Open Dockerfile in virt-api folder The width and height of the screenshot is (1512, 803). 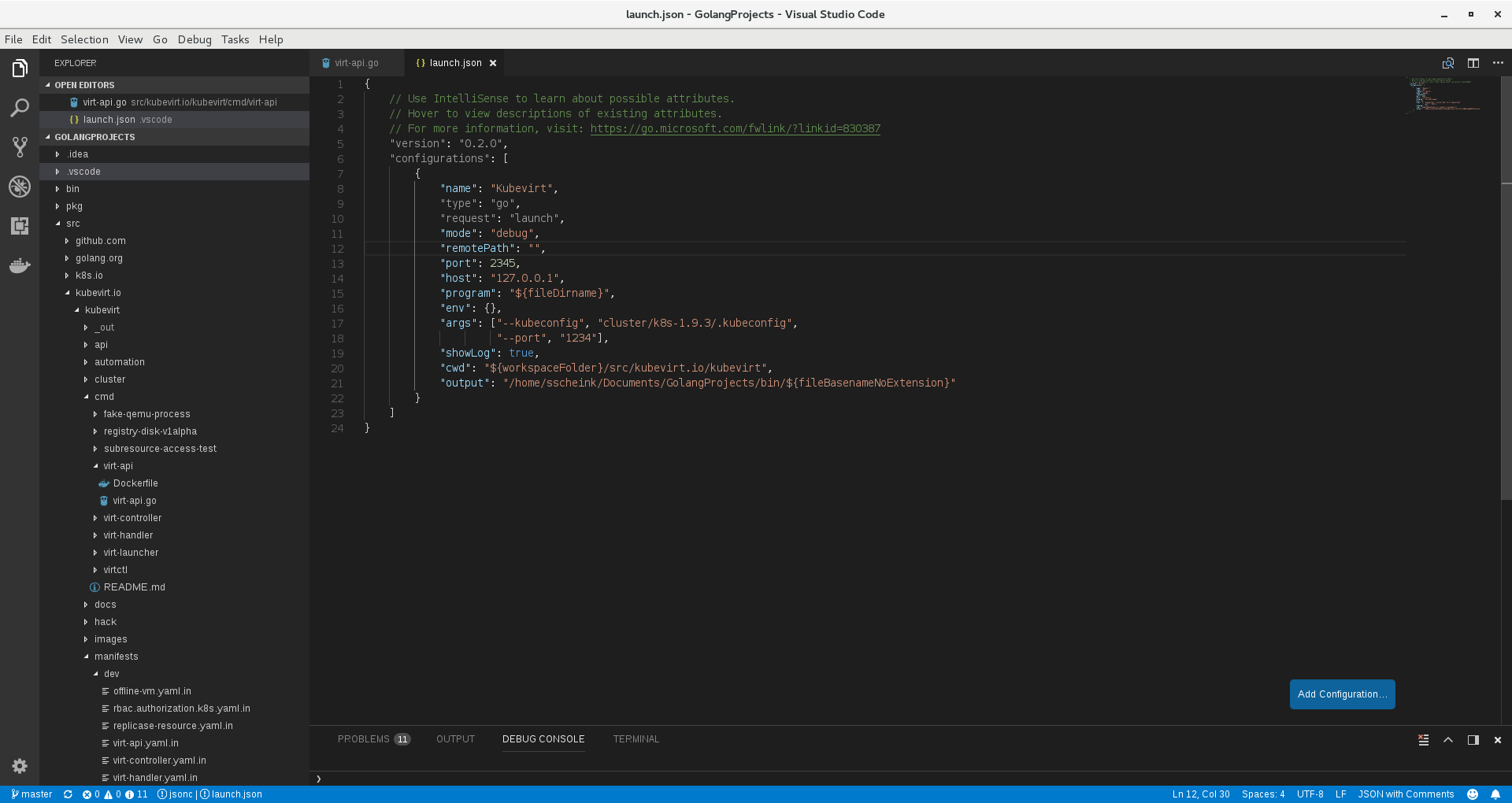(135, 483)
